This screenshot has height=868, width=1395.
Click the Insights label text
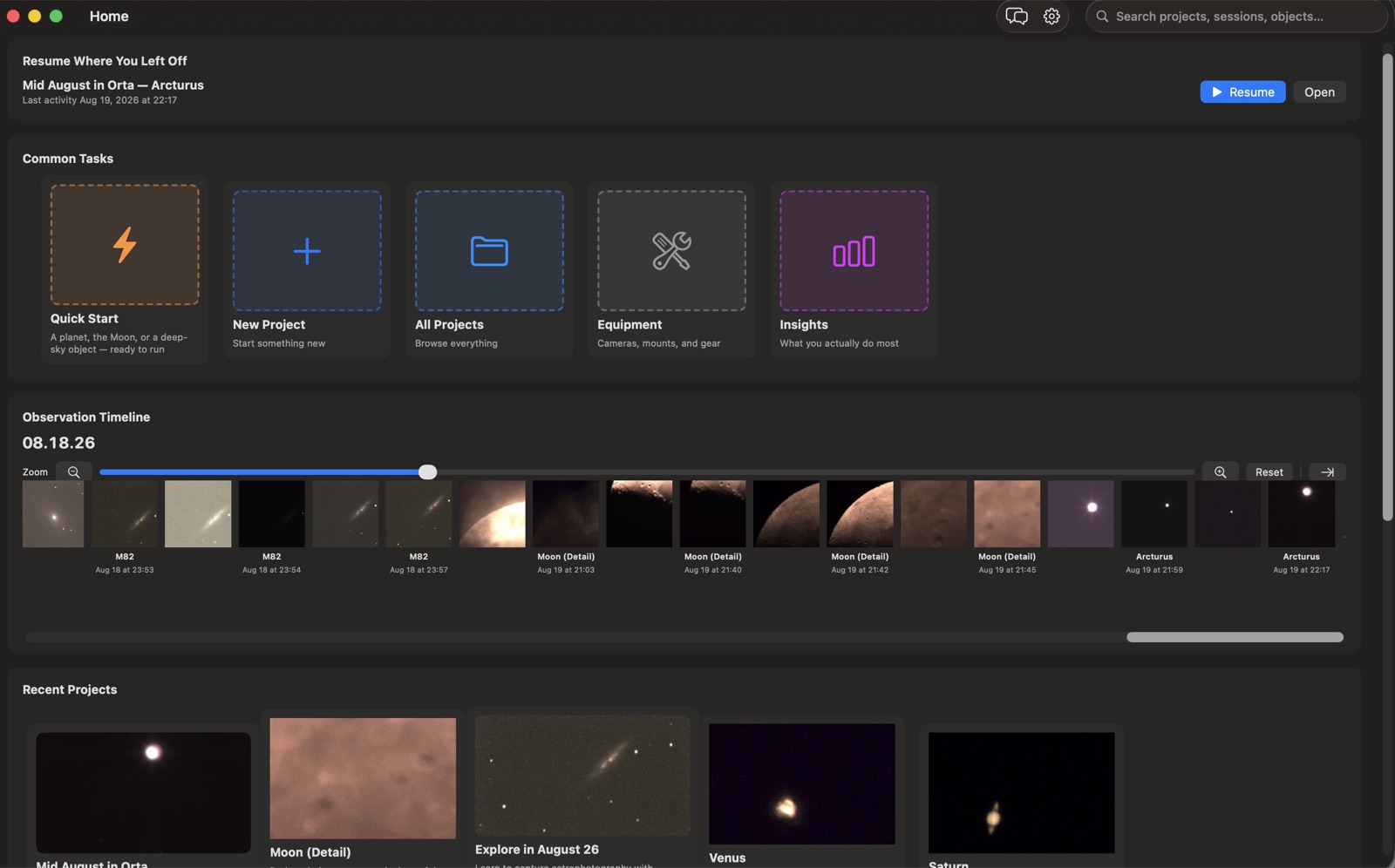point(803,324)
